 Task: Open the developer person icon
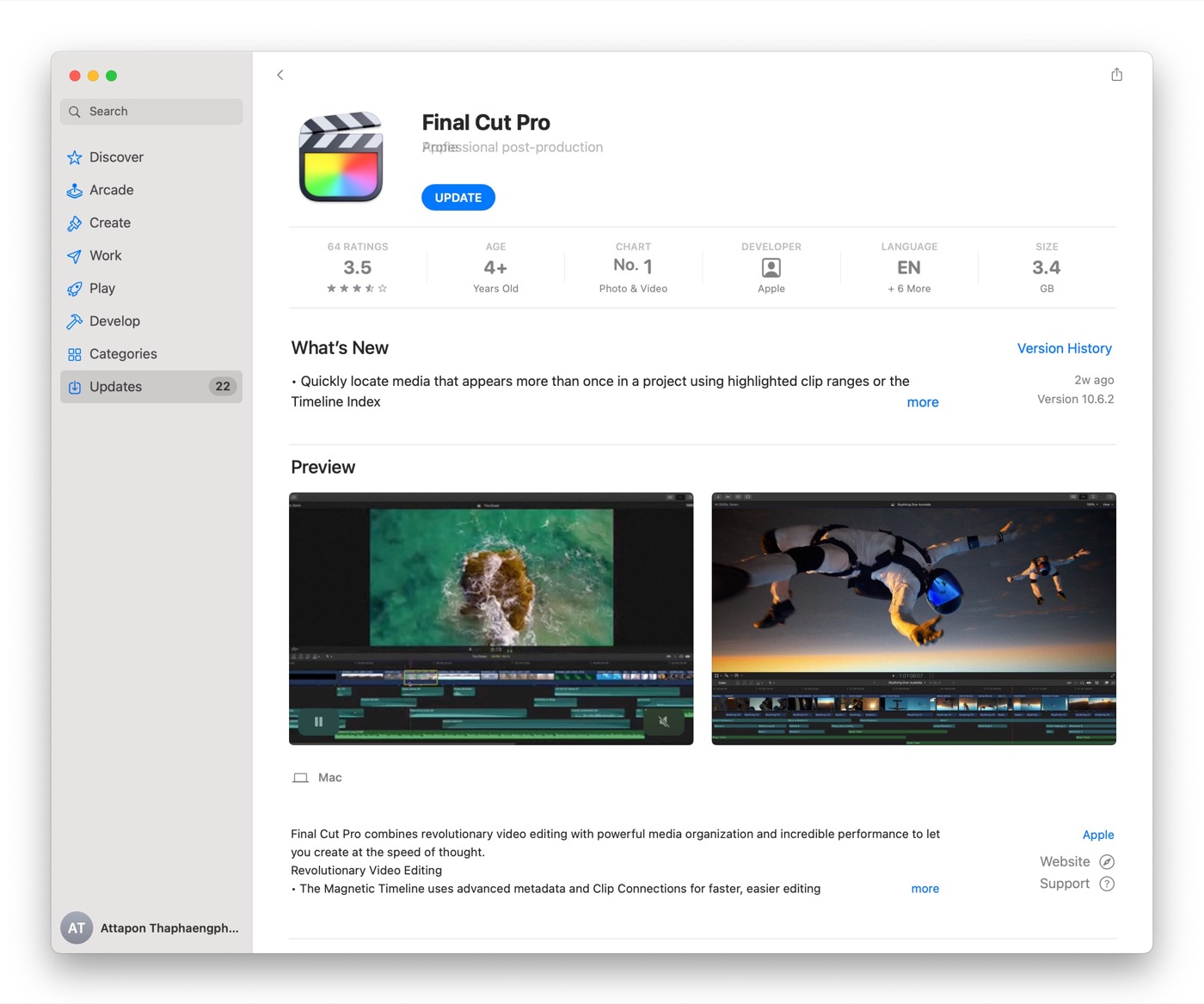click(771, 267)
